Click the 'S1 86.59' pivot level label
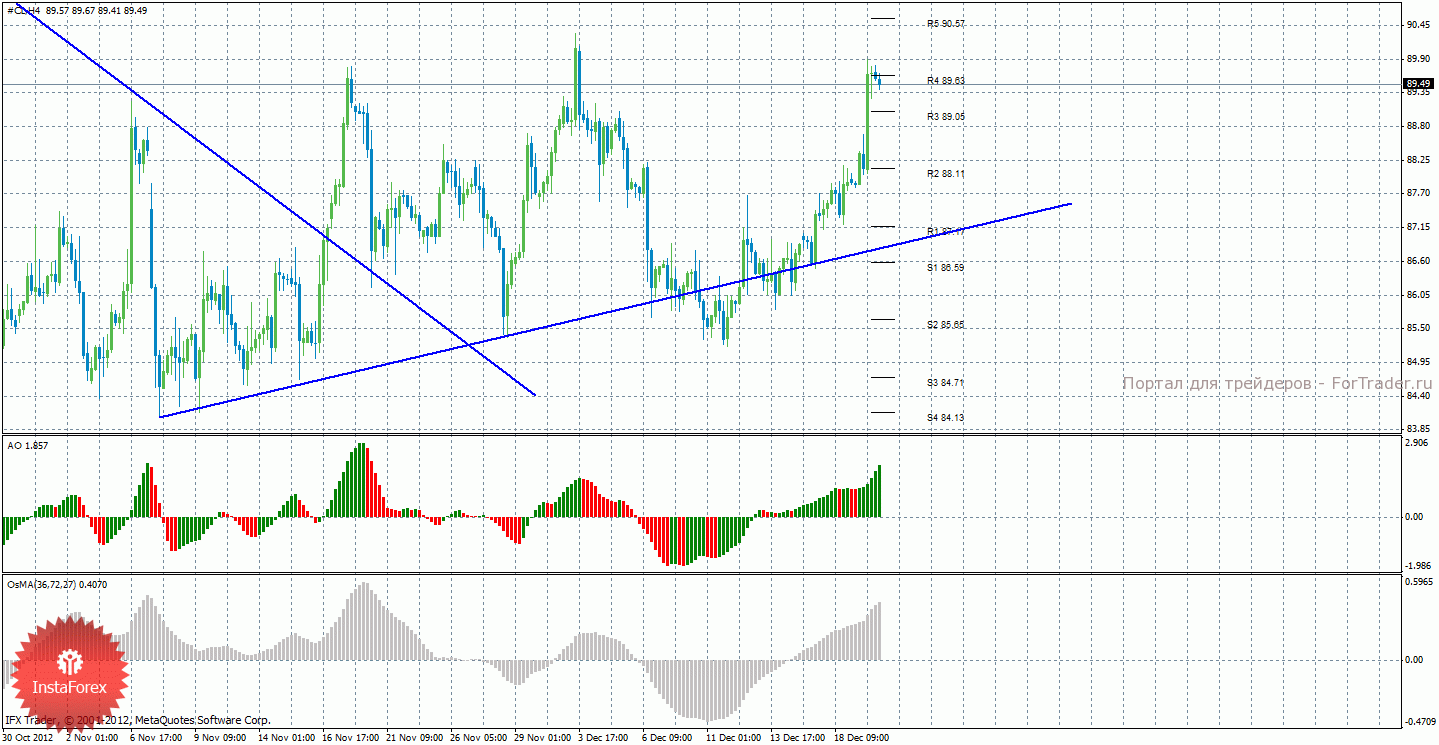The image size is (1439, 745). point(945,267)
